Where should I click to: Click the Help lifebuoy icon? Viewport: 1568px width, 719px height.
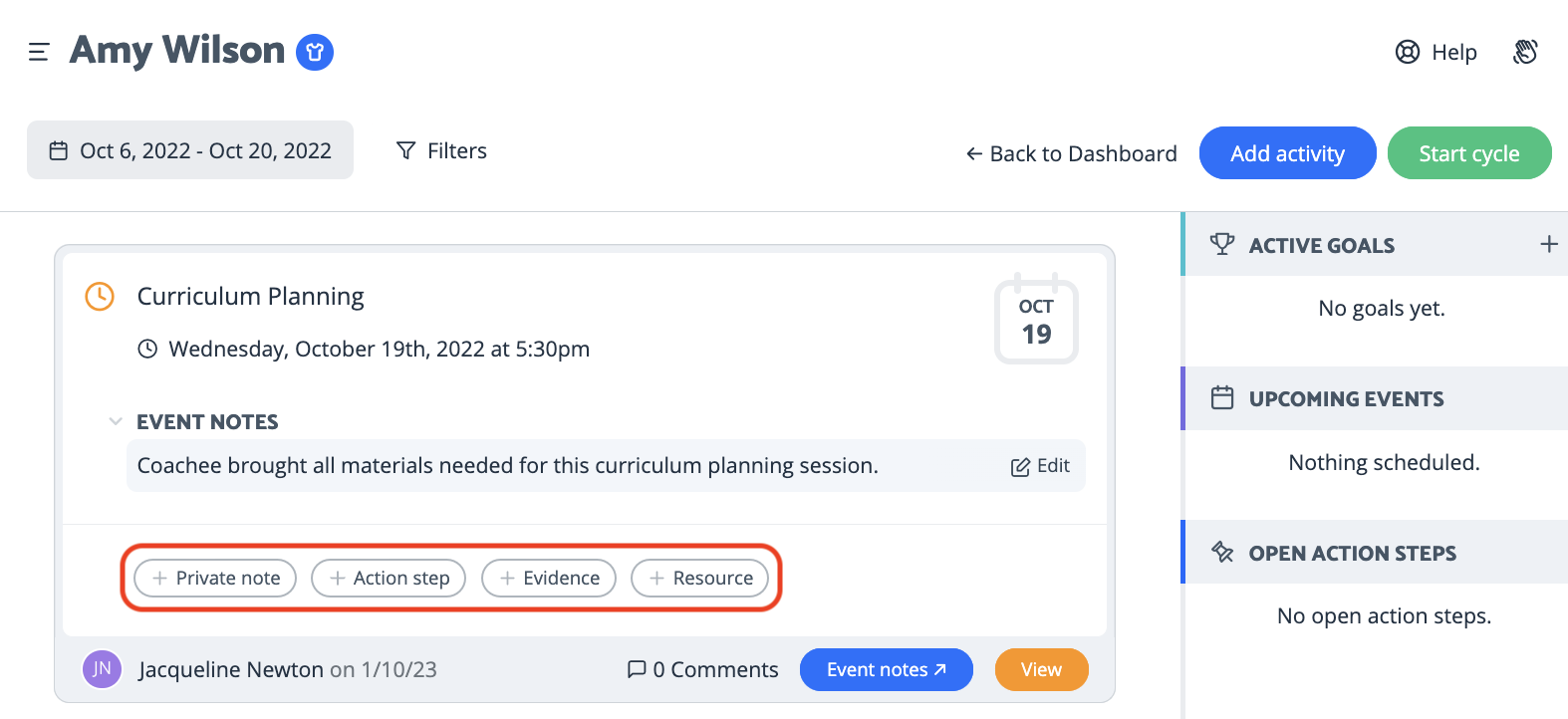1407,52
